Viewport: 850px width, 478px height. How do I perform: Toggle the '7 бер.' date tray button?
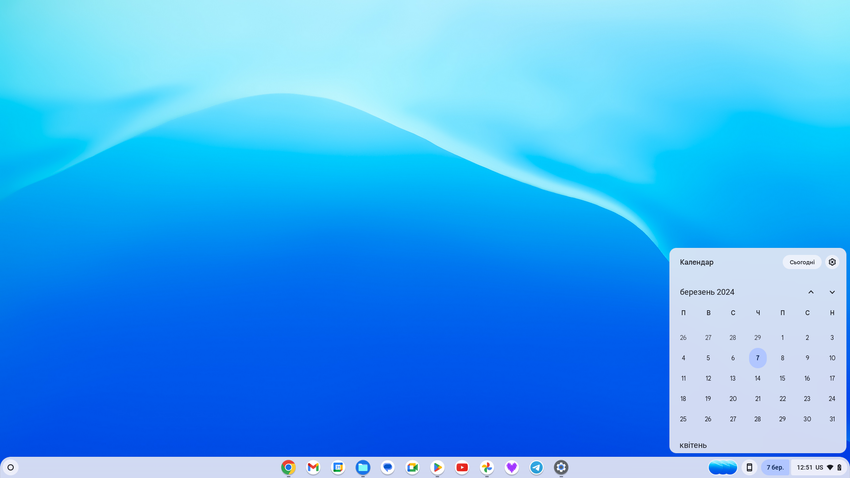[x=775, y=467]
